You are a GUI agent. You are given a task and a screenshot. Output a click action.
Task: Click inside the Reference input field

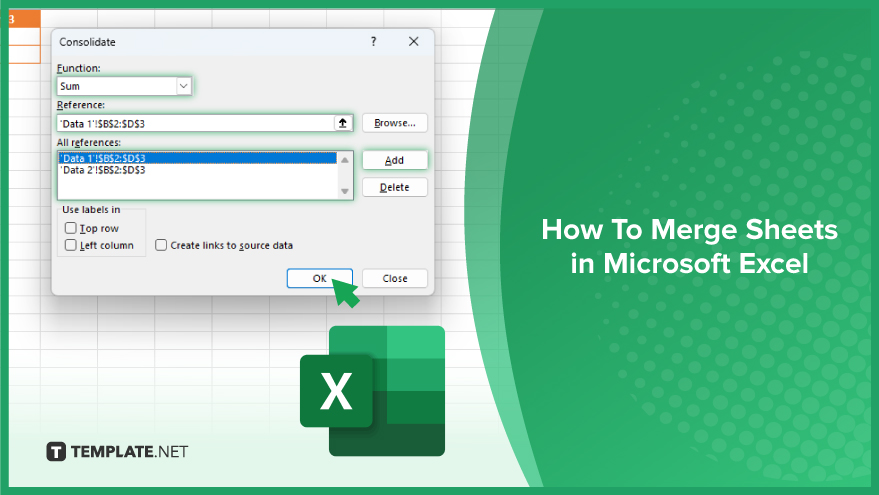(x=196, y=123)
